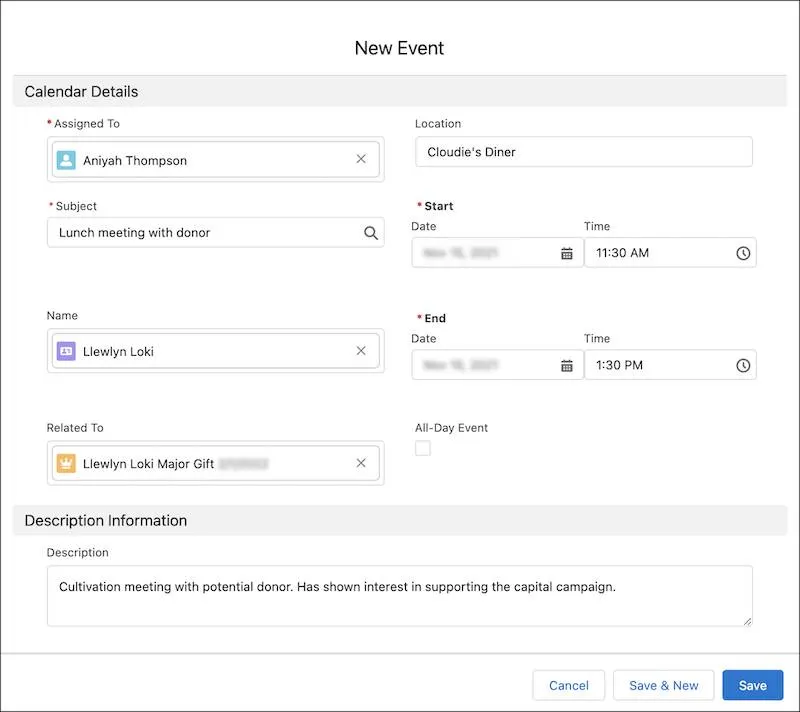Screen dimensions: 800x712
Task: Click the blue Save button
Action: (753, 685)
